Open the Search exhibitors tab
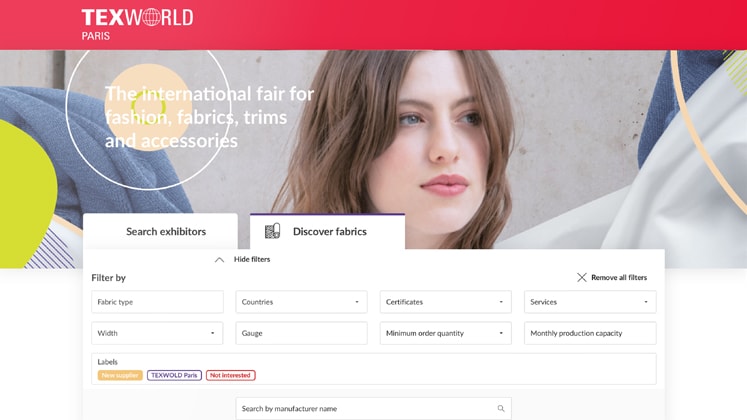The height and width of the screenshot is (420, 747). 161,231
